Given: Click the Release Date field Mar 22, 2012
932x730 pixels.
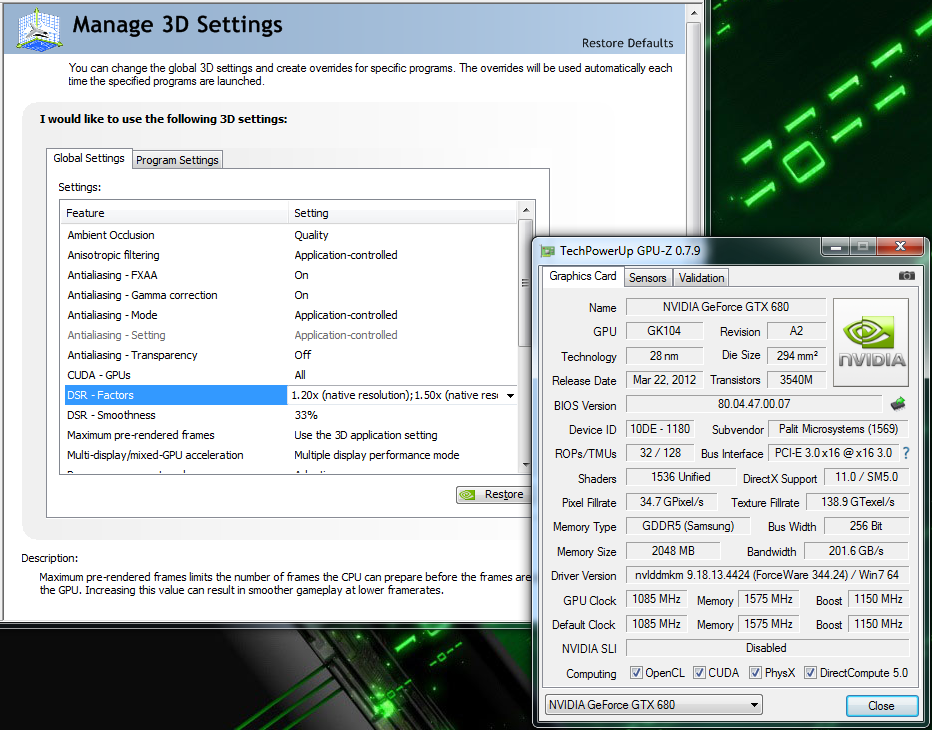Looking at the screenshot, I should point(665,380).
